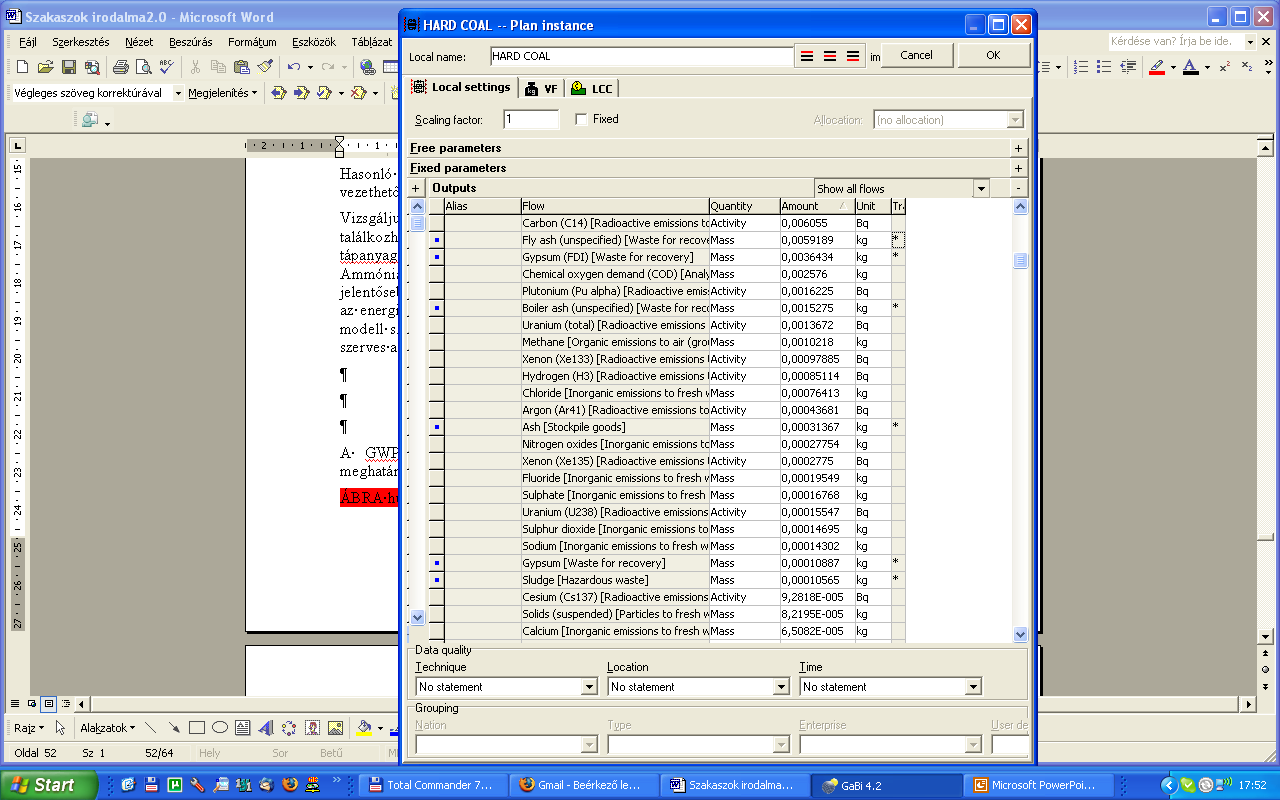1280x800 pixels.
Task: Click the Save floppy icon in Word toolbar
Action: coord(69,67)
